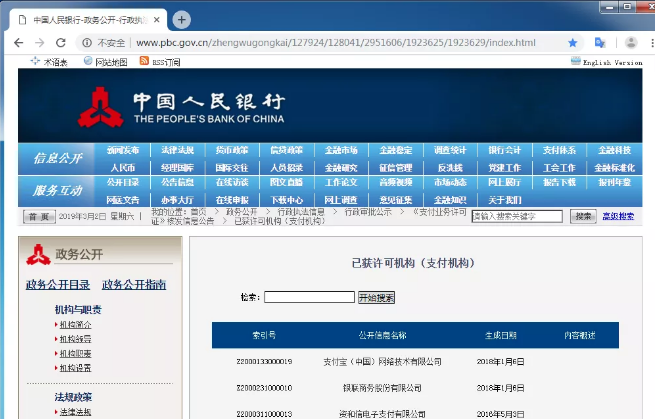Open the 金融市场 navigation menu item
The height and width of the screenshot is (419, 655).
tap(341, 150)
